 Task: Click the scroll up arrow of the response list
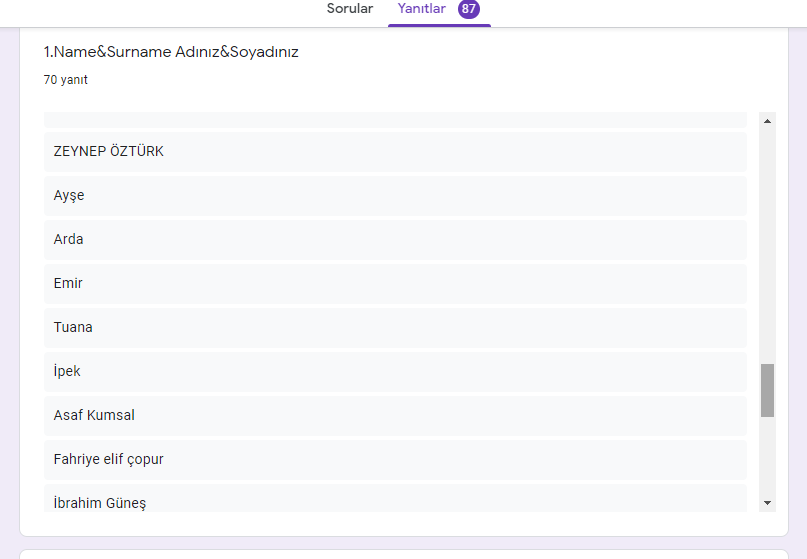[767, 121]
